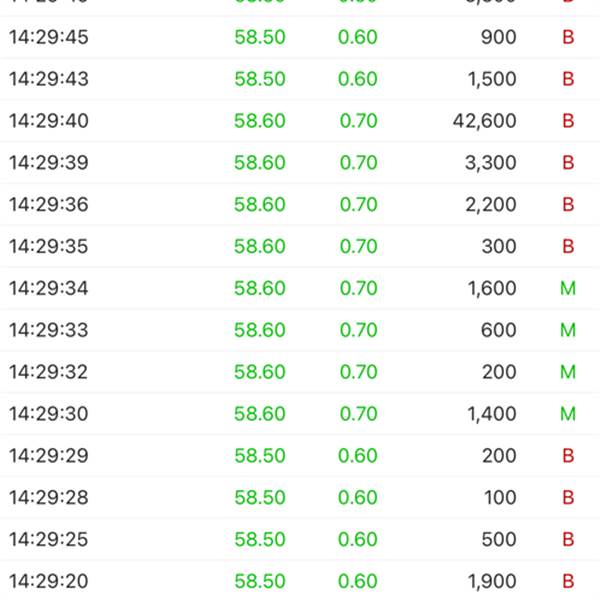Select the 14:29:20 trade time
Image resolution: width=600 pixels, height=600 pixels.
coord(49,581)
